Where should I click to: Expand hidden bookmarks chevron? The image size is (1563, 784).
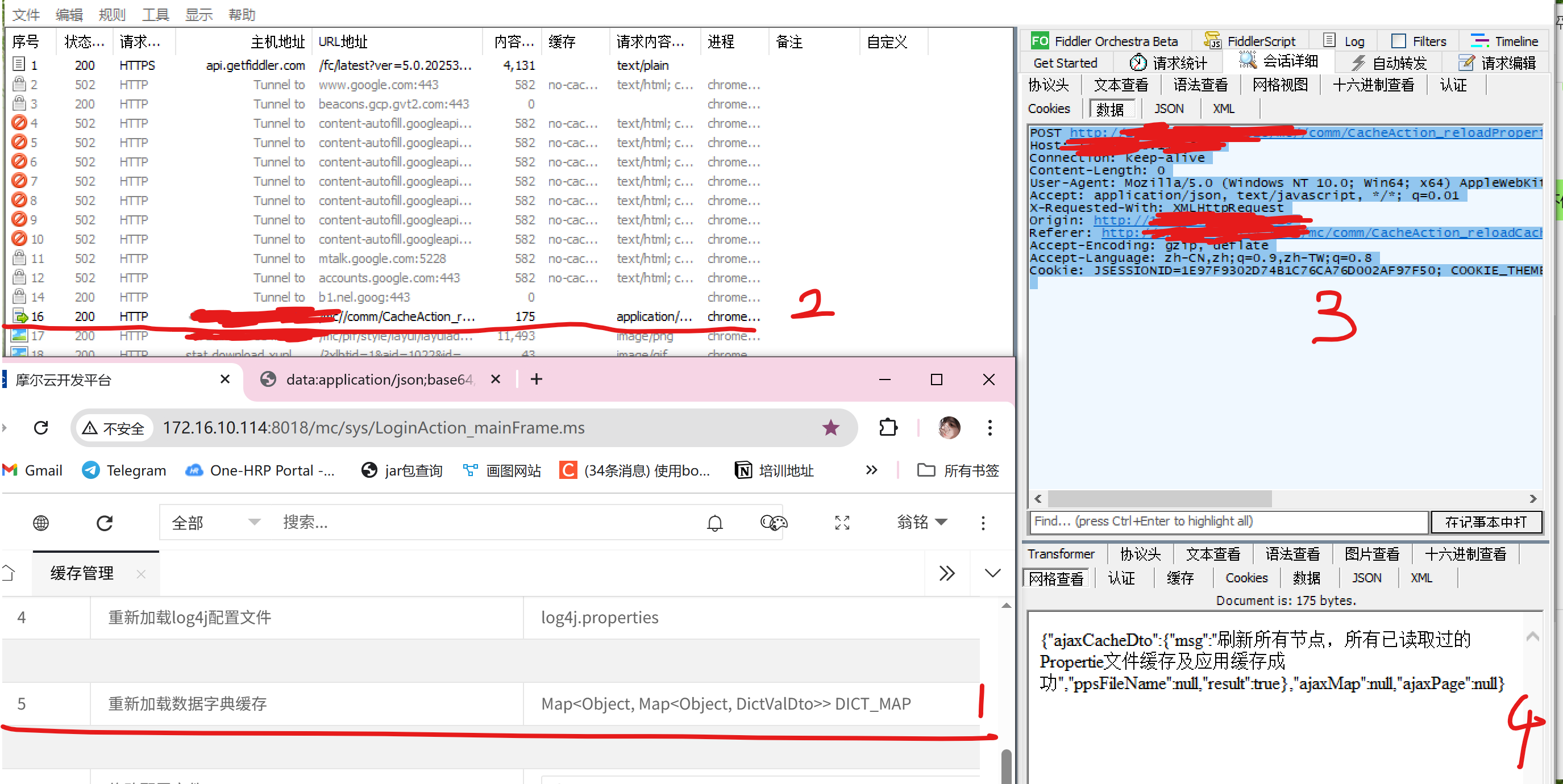click(871, 470)
